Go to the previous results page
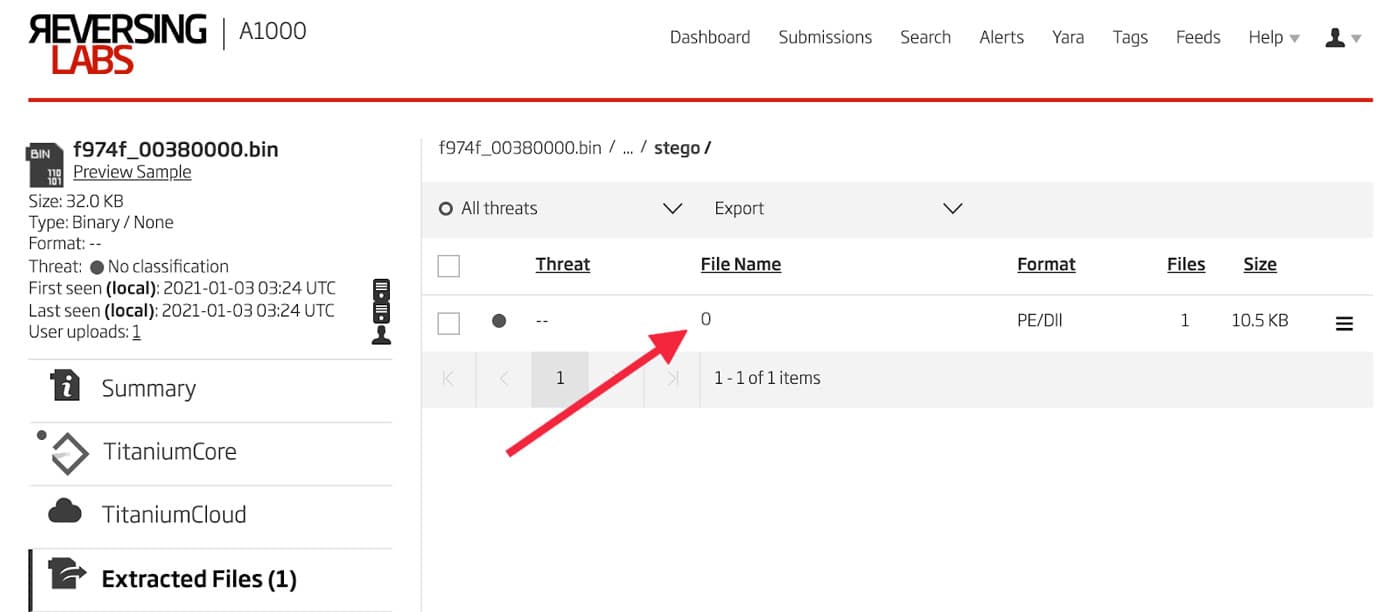 (504, 378)
